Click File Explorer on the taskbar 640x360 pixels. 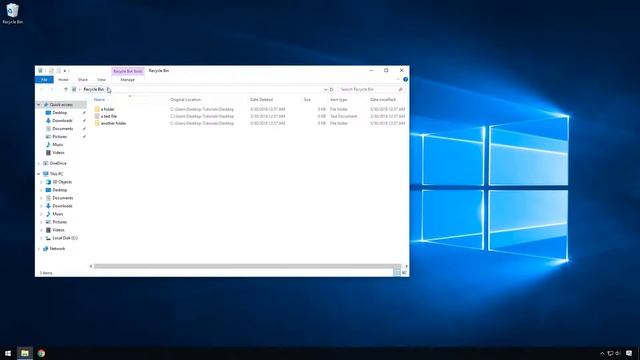click(x=25, y=353)
